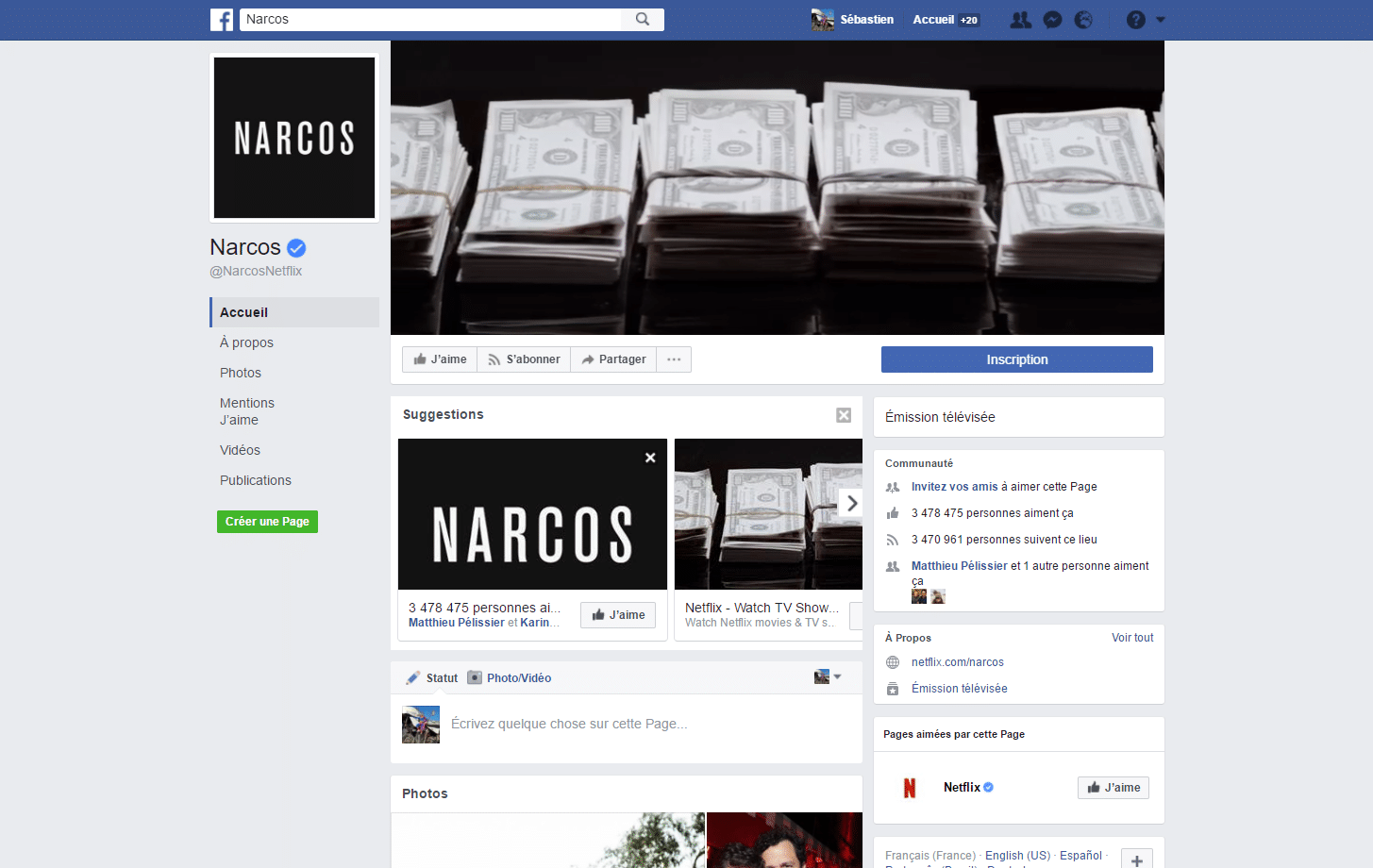Click the first friend avatar in Communauté
The width and height of the screenshot is (1373, 868).
click(919, 596)
